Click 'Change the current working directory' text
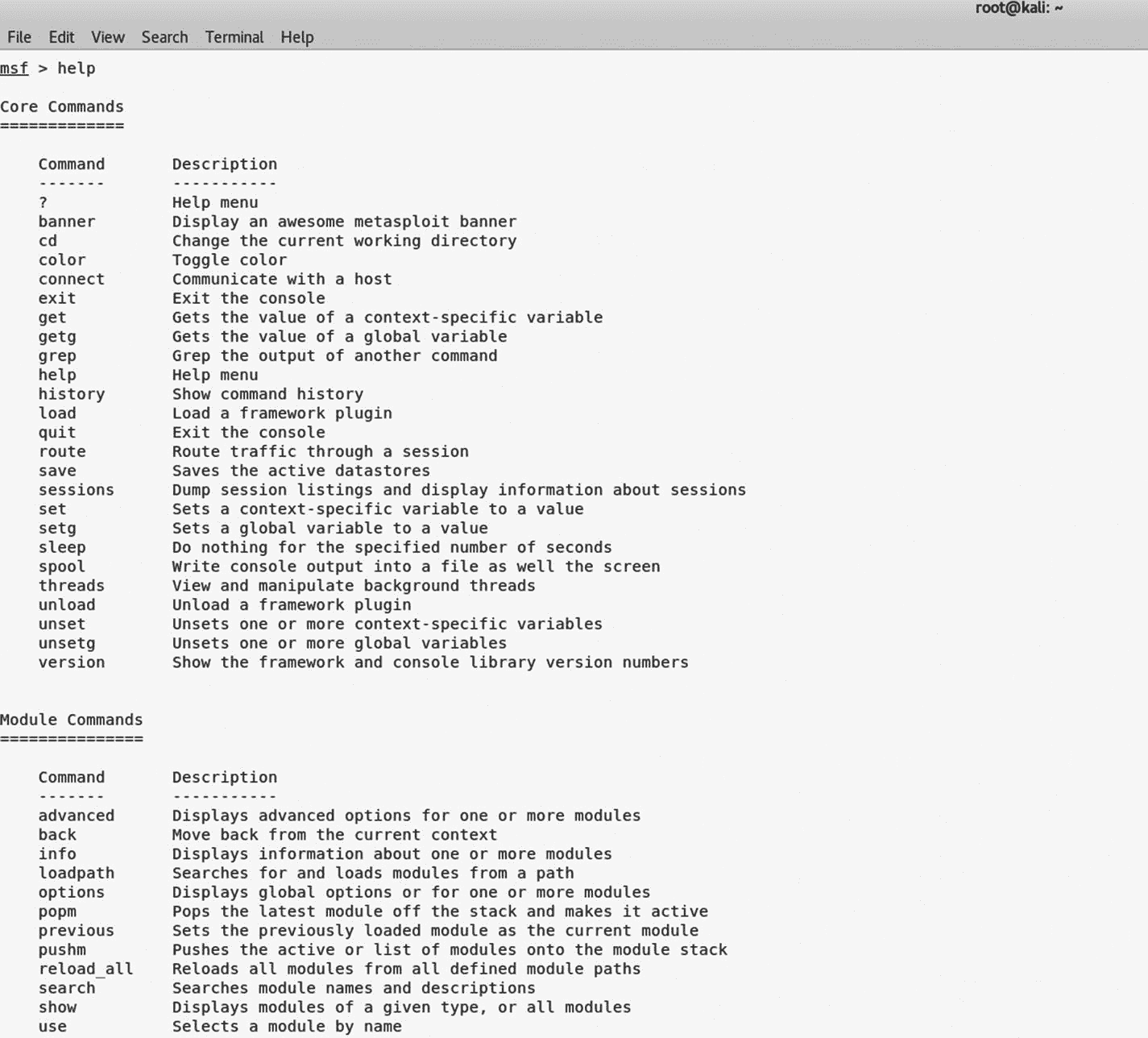1148x1038 pixels. (344, 241)
